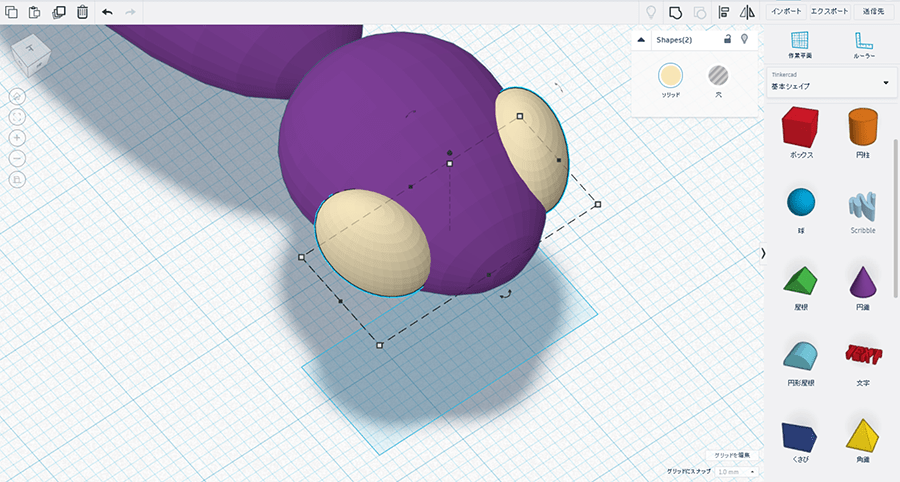Open the Mirror tool

click(747, 12)
